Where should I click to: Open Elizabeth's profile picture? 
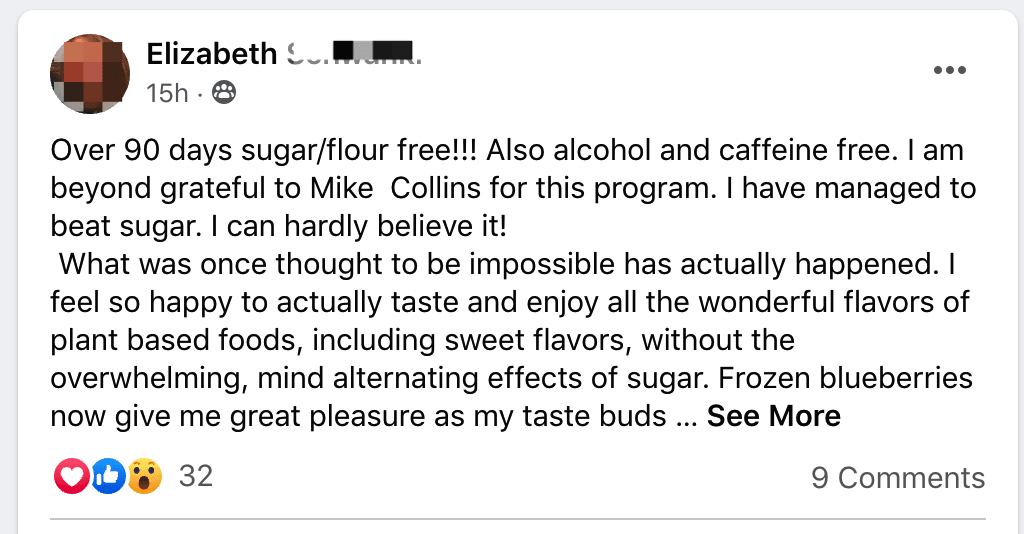90,73
